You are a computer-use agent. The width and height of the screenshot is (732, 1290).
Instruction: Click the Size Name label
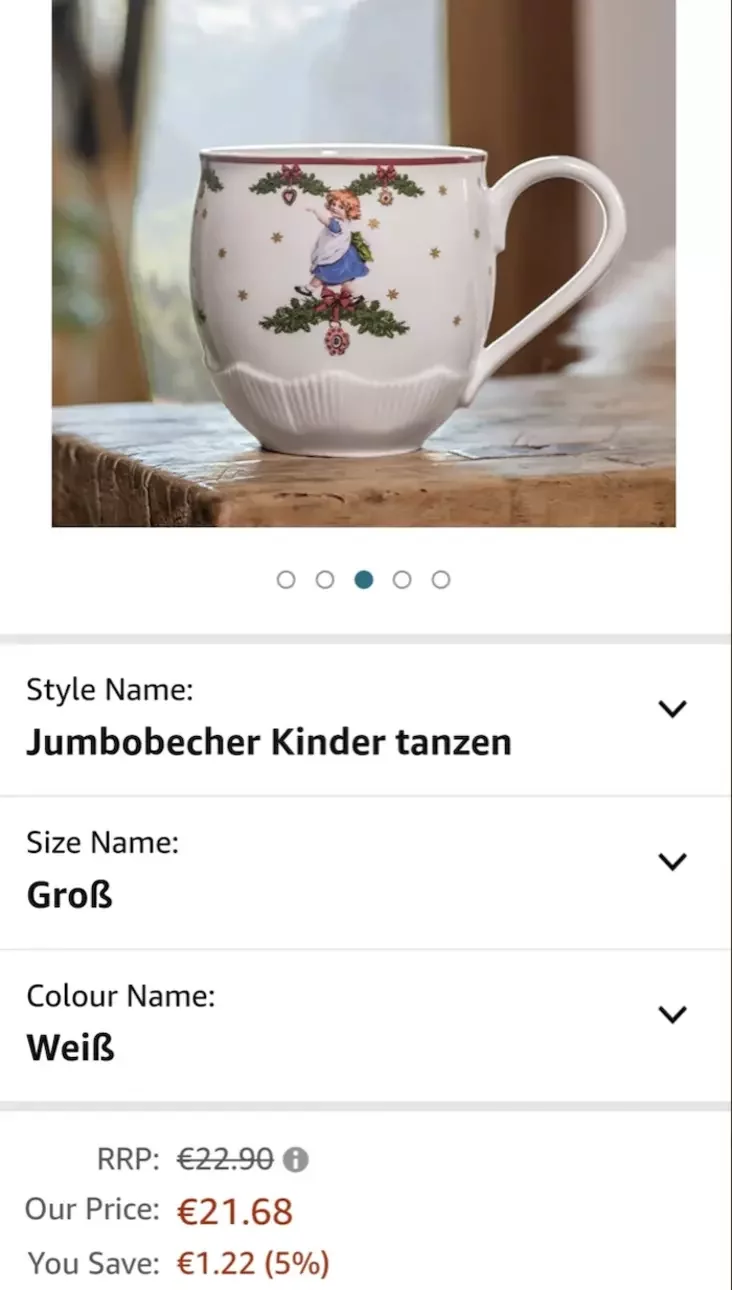coord(102,843)
